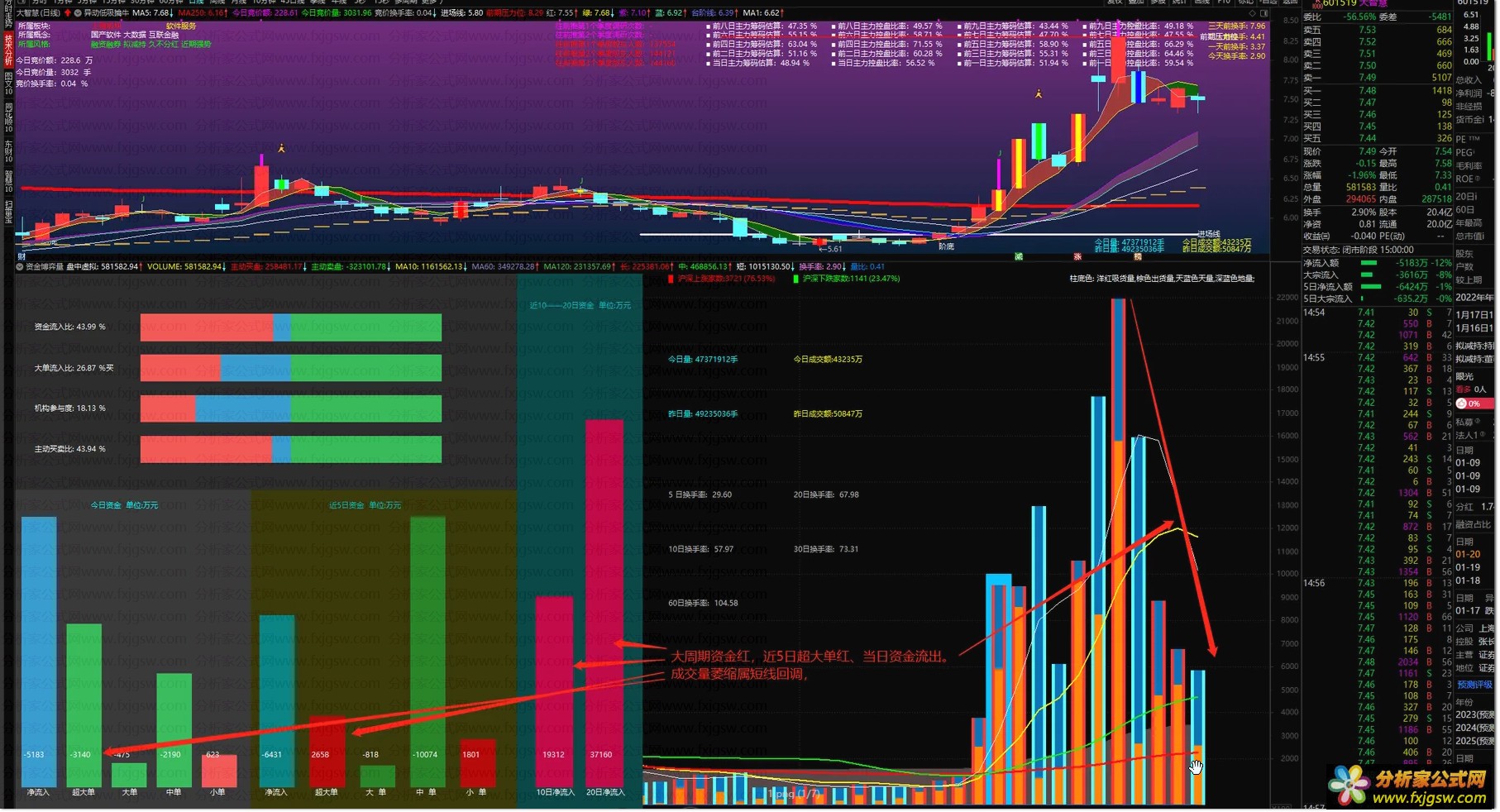Click the panel layout icon beside the diamond icon

point(1264,13)
